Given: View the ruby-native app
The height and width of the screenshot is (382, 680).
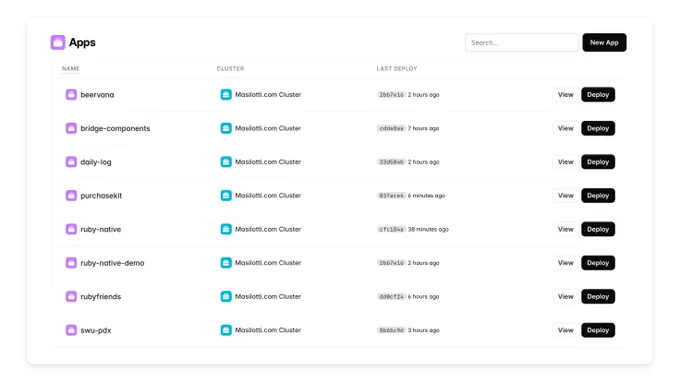Looking at the screenshot, I should click(x=566, y=229).
